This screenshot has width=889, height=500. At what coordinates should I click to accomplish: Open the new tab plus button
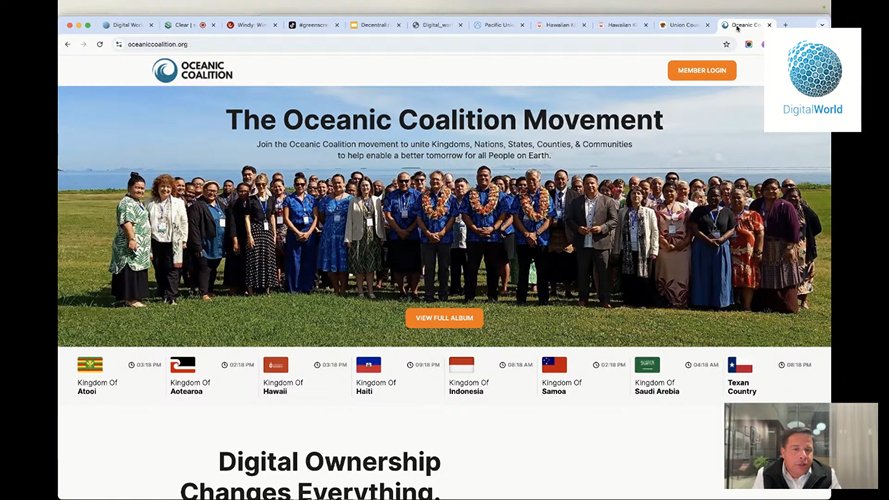pyautogui.click(x=785, y=25)
